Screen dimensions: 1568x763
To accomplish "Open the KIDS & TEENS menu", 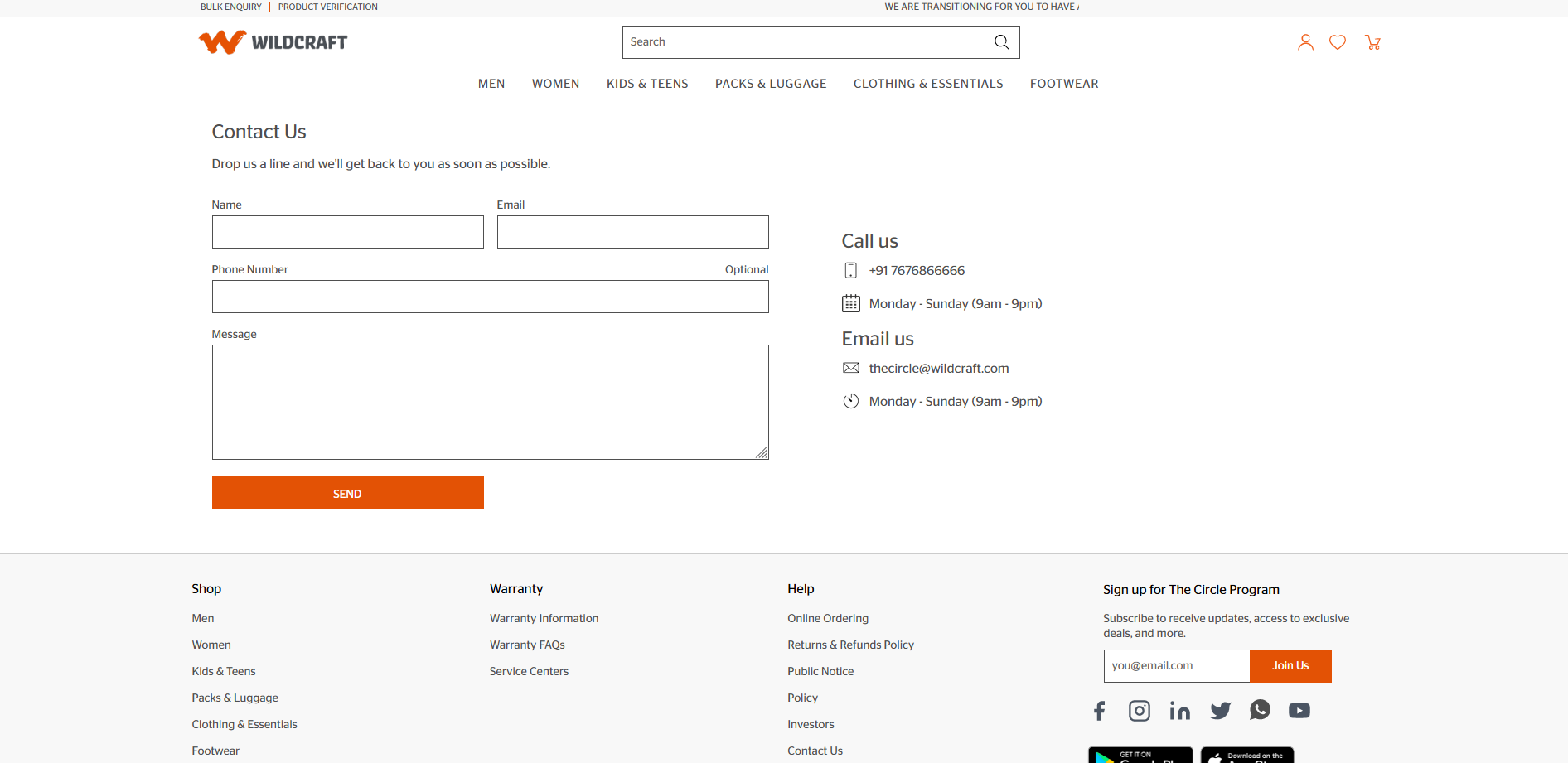I will click(647, 84).
